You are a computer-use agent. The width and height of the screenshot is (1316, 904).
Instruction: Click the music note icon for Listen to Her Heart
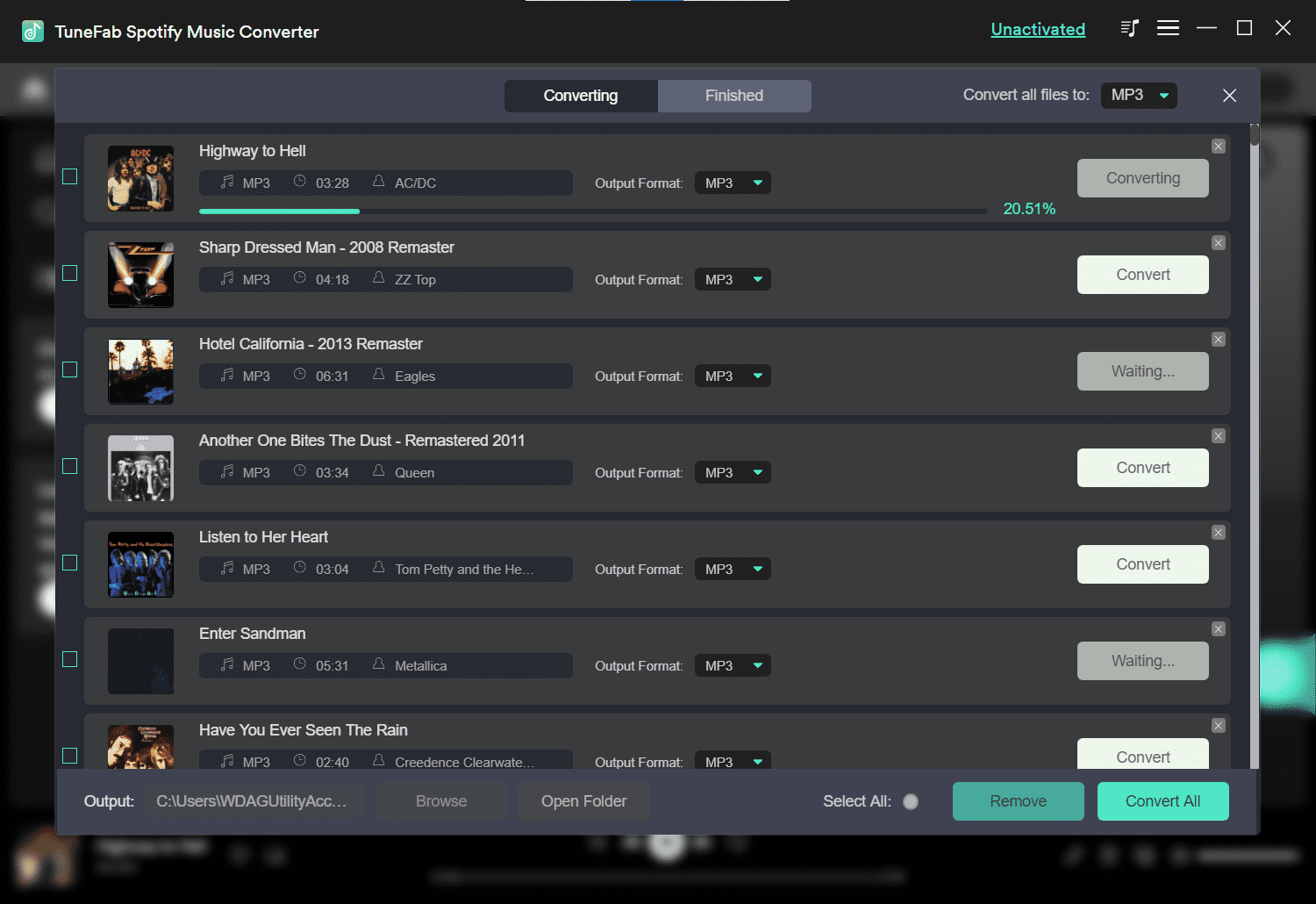227,568
